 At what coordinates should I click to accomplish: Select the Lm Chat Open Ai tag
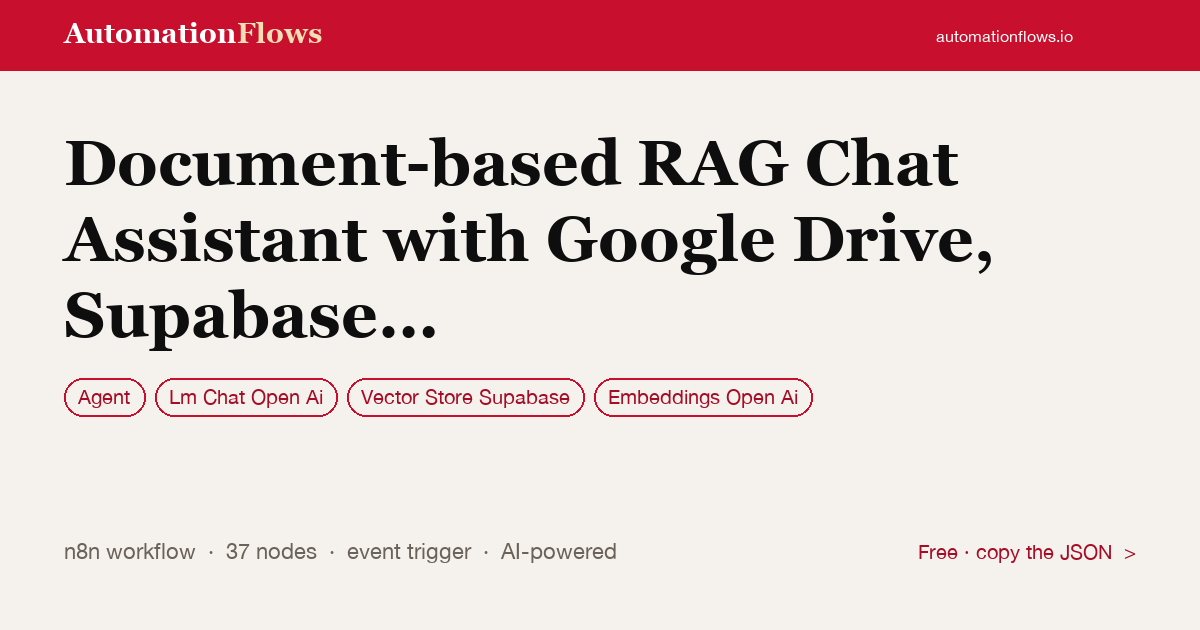pyautogui.click(x=246, y=397)
